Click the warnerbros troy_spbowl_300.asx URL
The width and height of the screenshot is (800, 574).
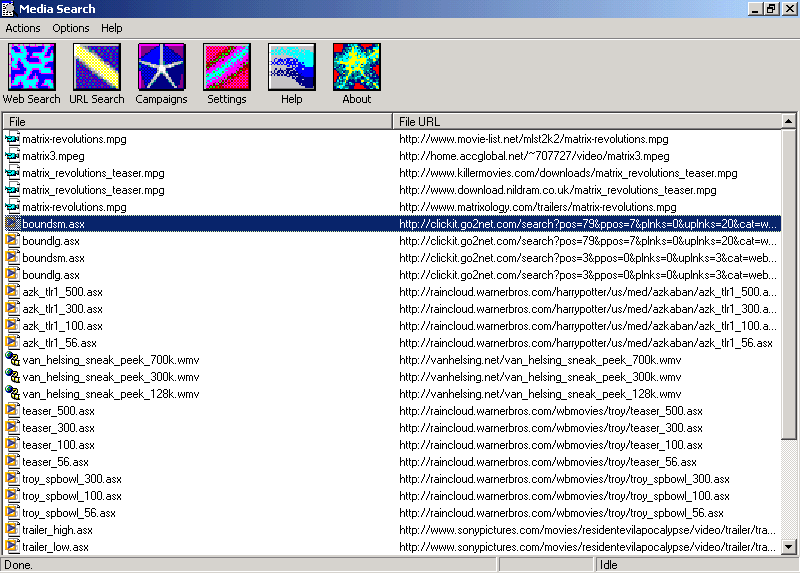(x=564, y=479)
